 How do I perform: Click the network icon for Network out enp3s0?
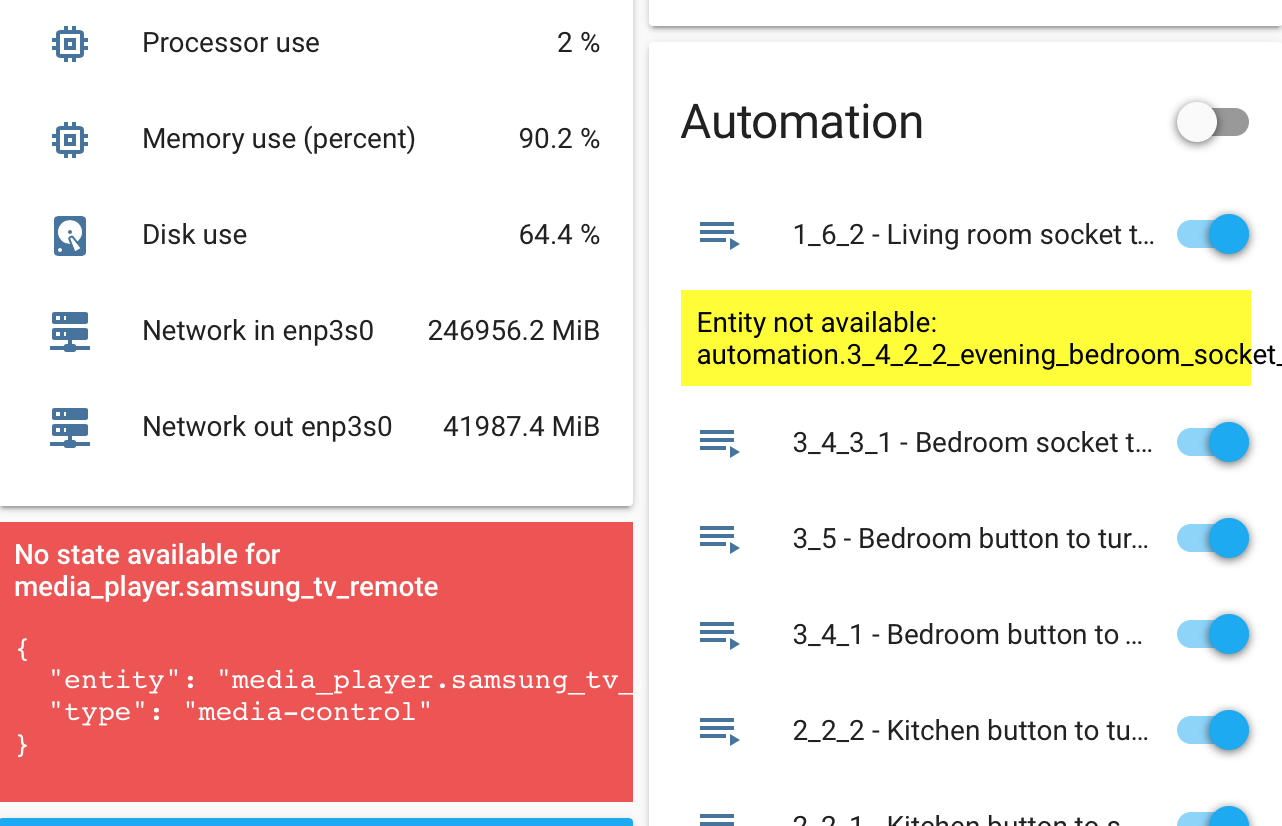pos(69,427)
